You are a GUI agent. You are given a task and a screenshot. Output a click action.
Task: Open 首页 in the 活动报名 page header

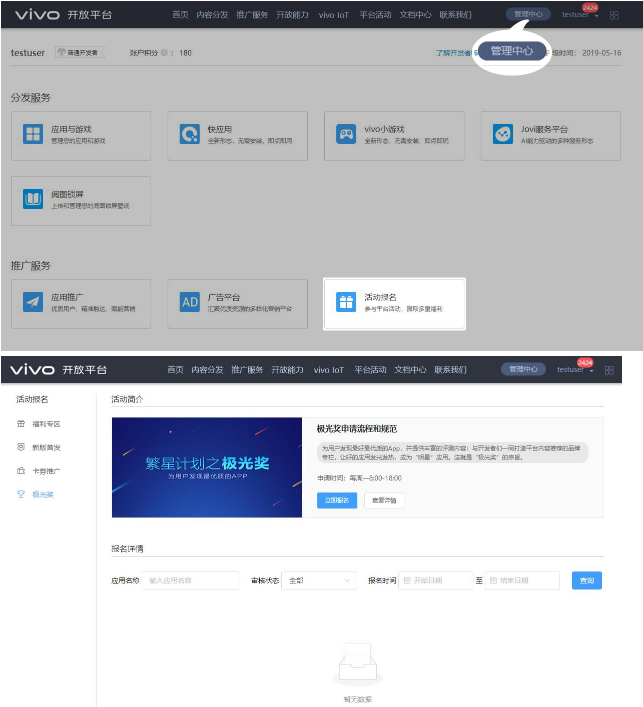tap(175, 370)
